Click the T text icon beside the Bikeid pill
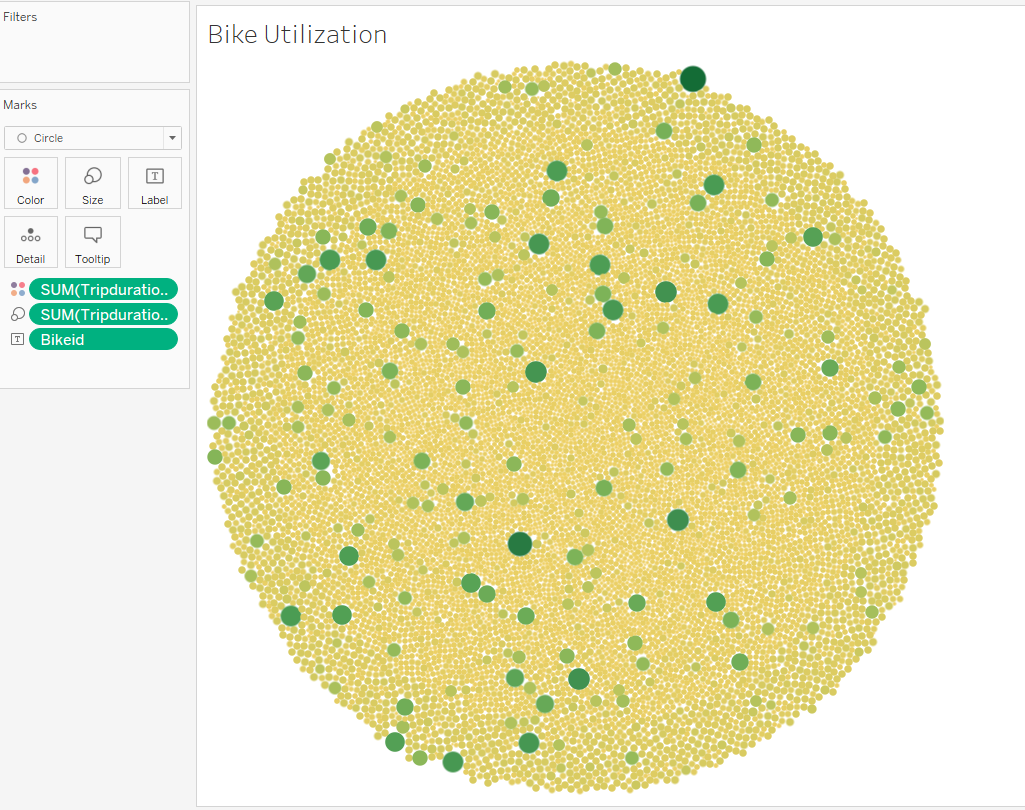 point(17,339)
